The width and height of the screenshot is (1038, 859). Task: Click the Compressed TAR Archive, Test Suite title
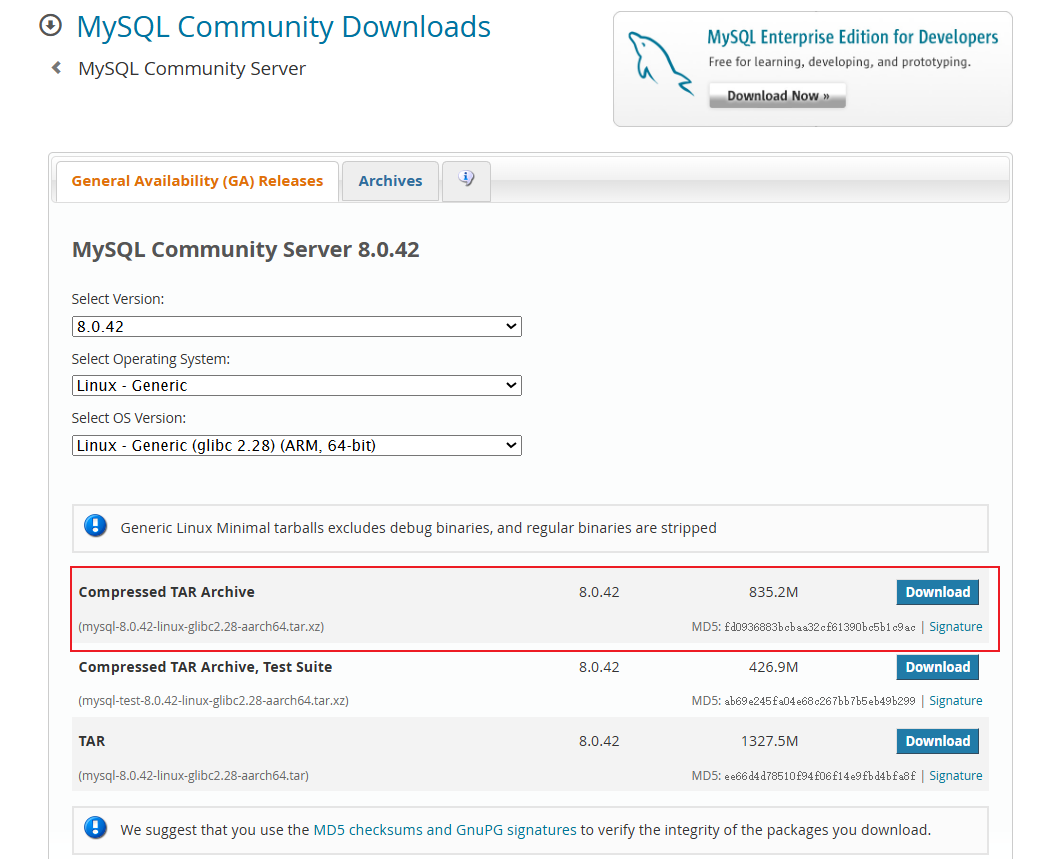205,667
